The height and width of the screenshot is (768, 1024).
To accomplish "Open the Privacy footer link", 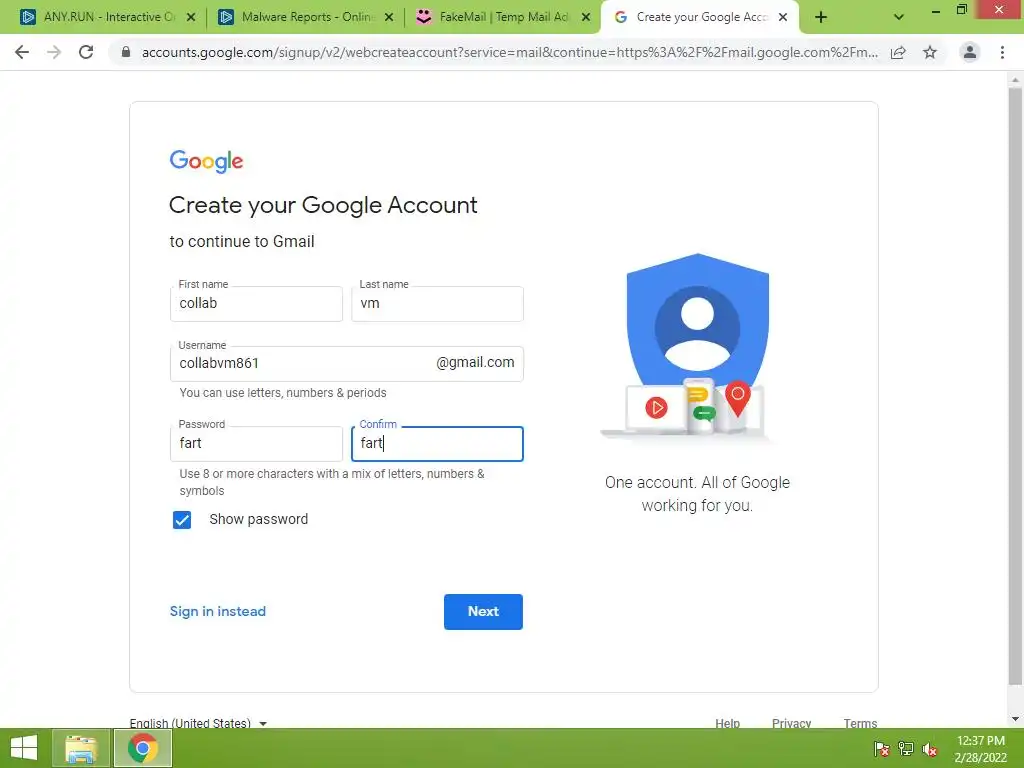I will point(792,723).
